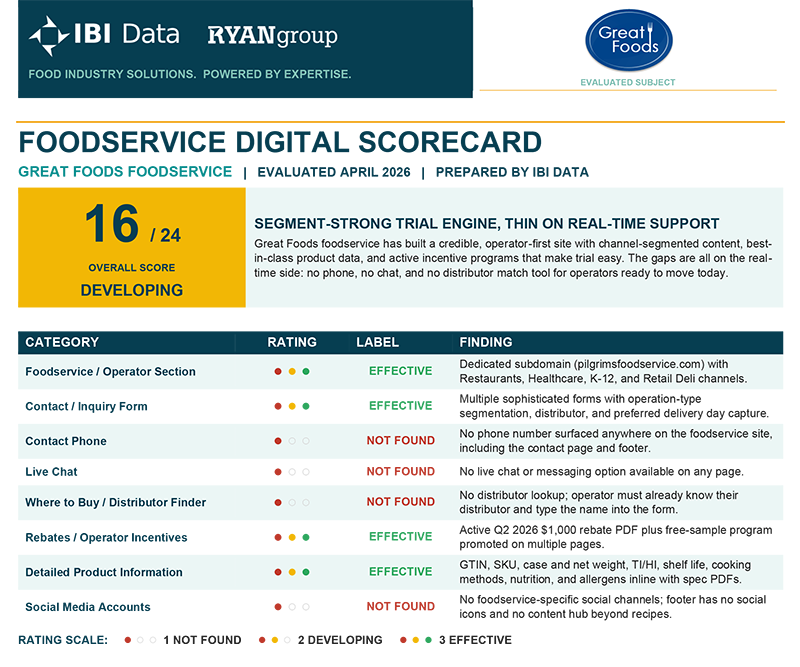Image resolution: width=800 pixels, height=667 pixels.
Task: Click EFFECTIVE label in Detailed Product Information row
Action: click(x=401, y=572)
